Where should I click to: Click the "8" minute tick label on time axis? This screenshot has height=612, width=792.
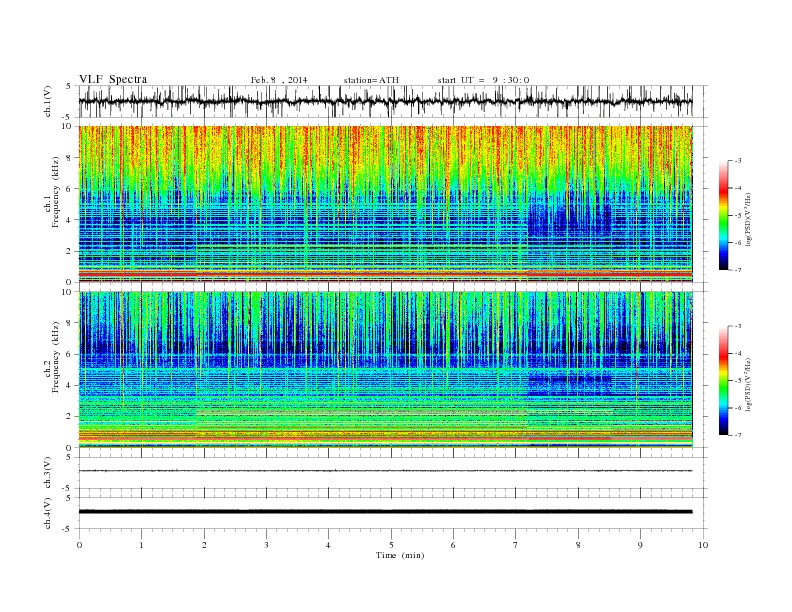pos(578,545)
